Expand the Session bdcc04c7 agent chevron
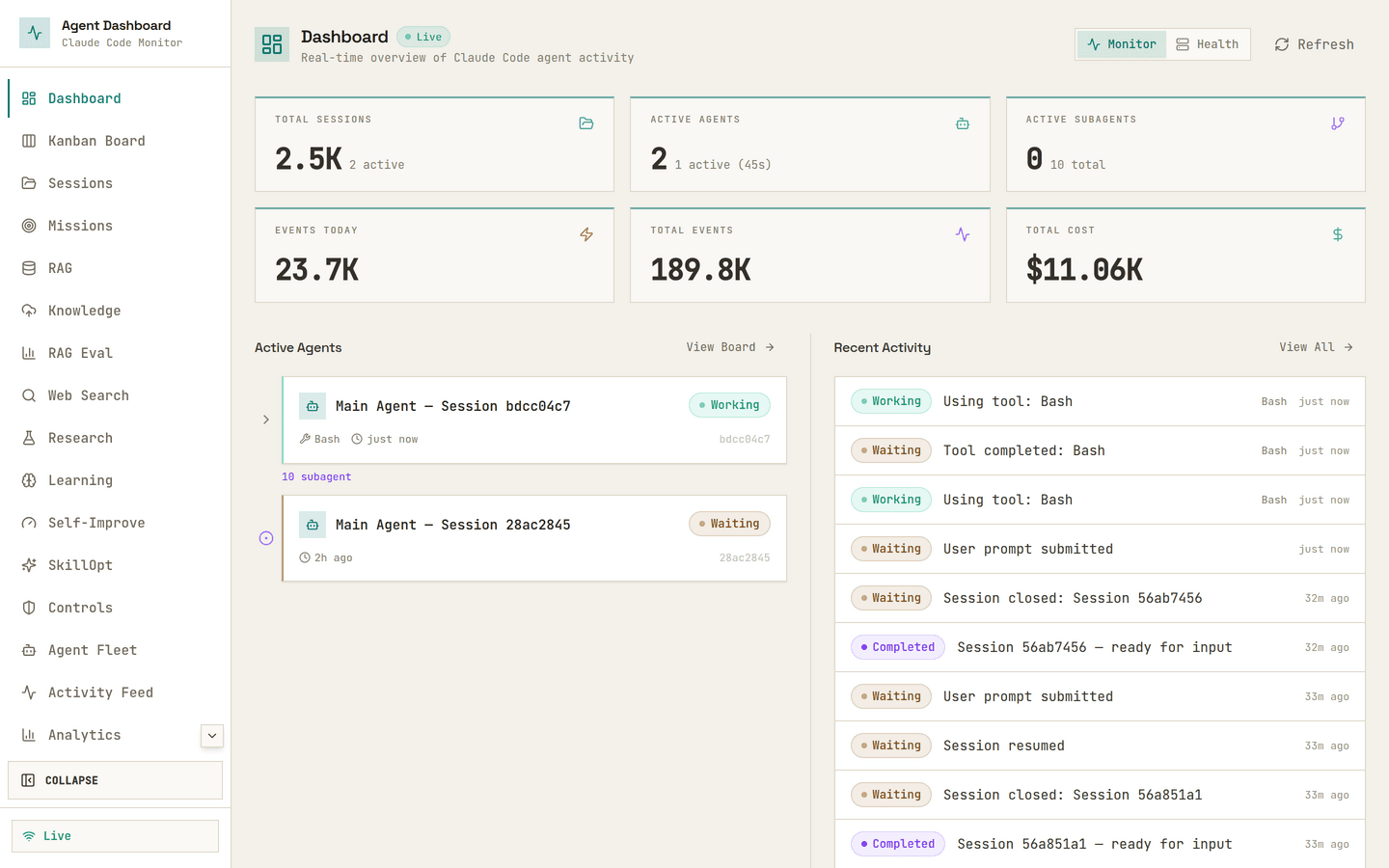1389x868 pixels. (266, 420)
